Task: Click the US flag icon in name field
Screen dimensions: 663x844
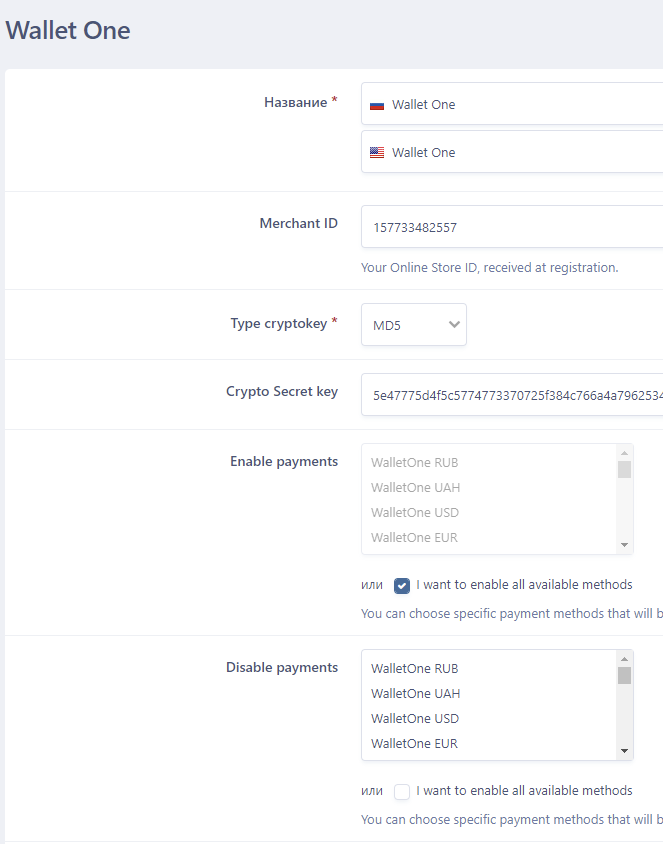Action: tap(377, 153)
